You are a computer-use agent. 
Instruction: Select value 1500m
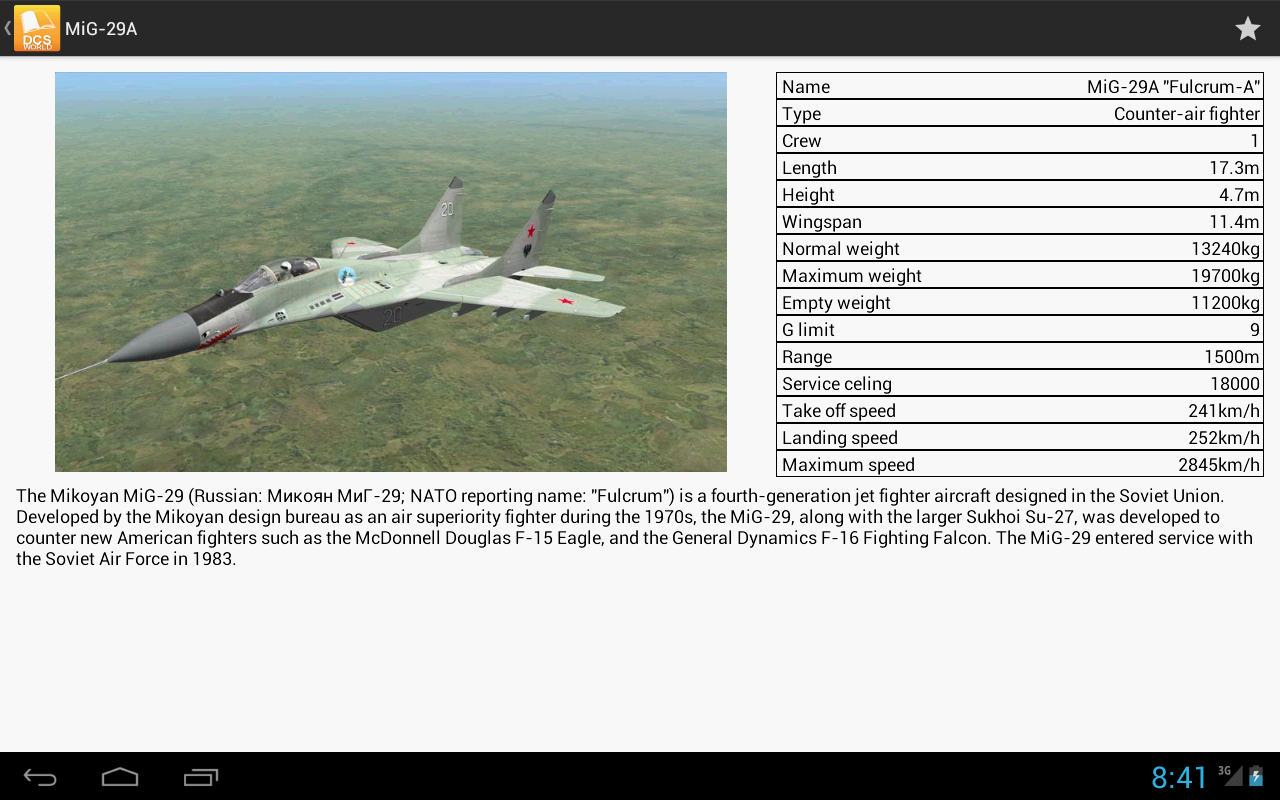click(x=1232, y=357)
